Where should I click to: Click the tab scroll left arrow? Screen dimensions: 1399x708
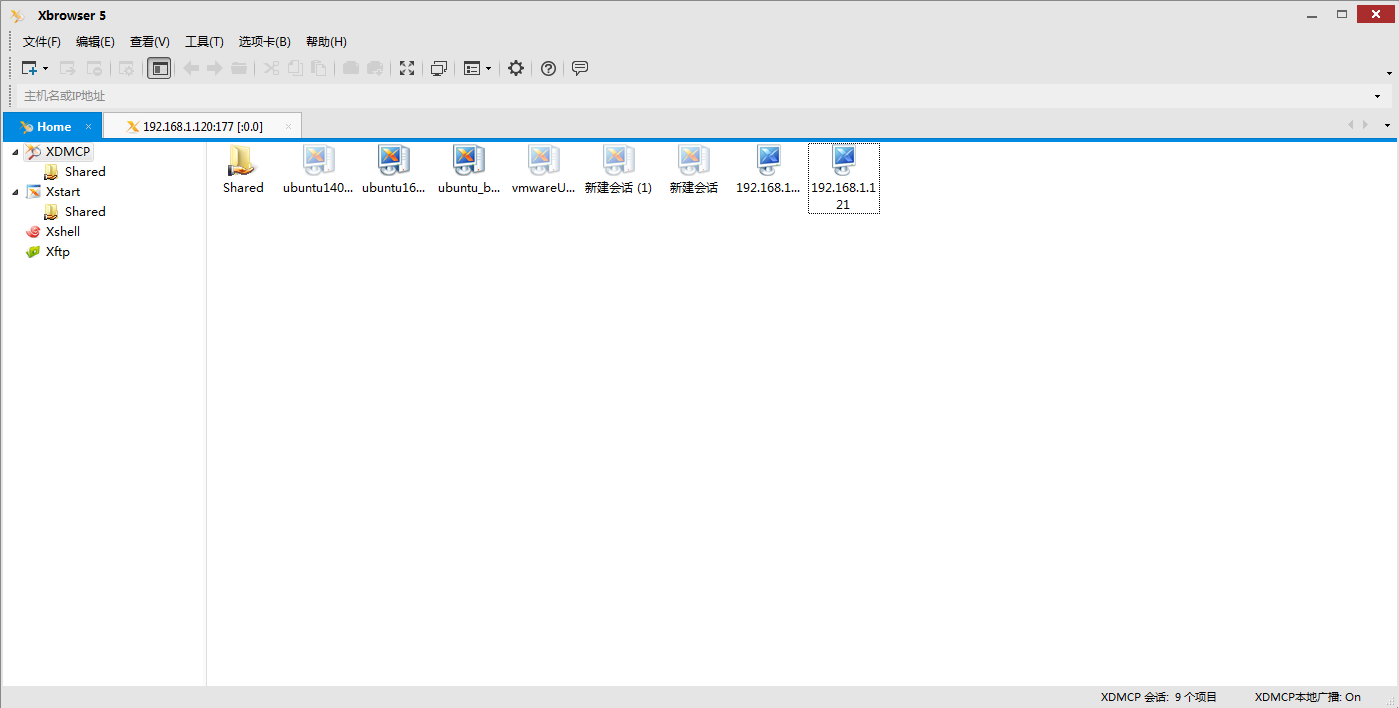tap(1351, 125)
